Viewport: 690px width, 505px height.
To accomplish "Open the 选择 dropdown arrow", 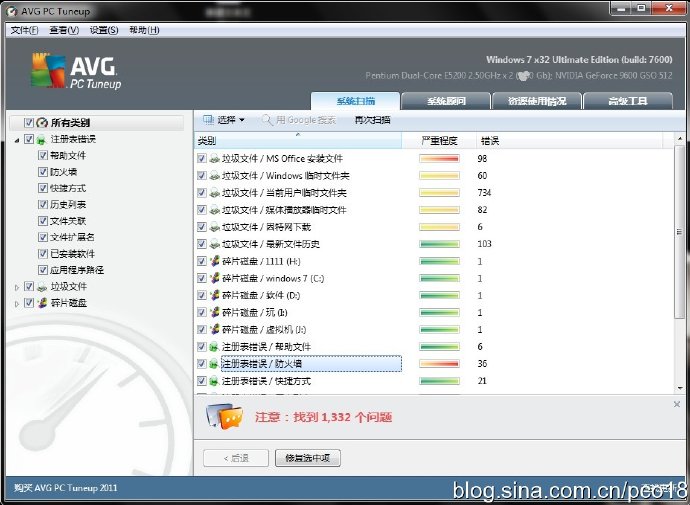I will [x=242, y=120].
